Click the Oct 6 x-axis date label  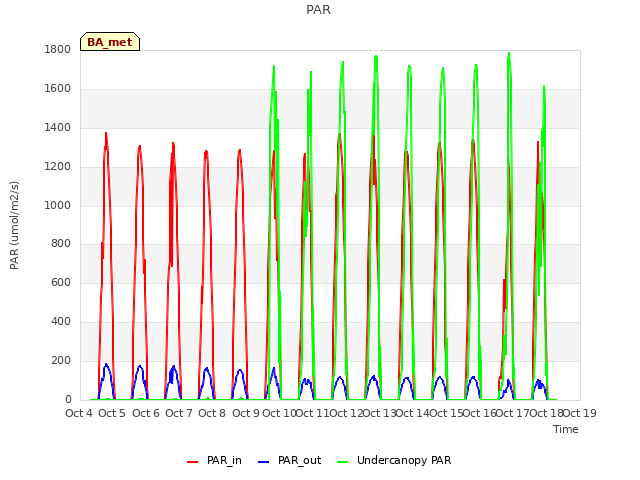146,413
